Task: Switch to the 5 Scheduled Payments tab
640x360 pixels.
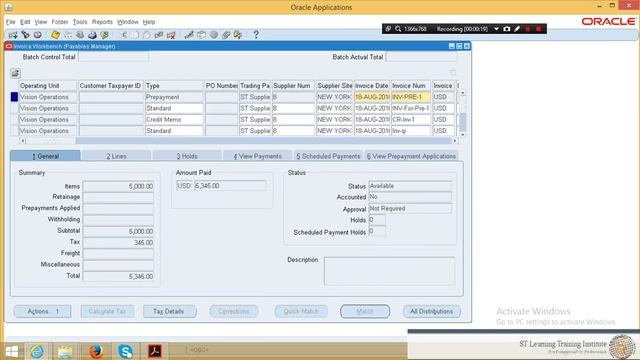Action: click(328, 156)
